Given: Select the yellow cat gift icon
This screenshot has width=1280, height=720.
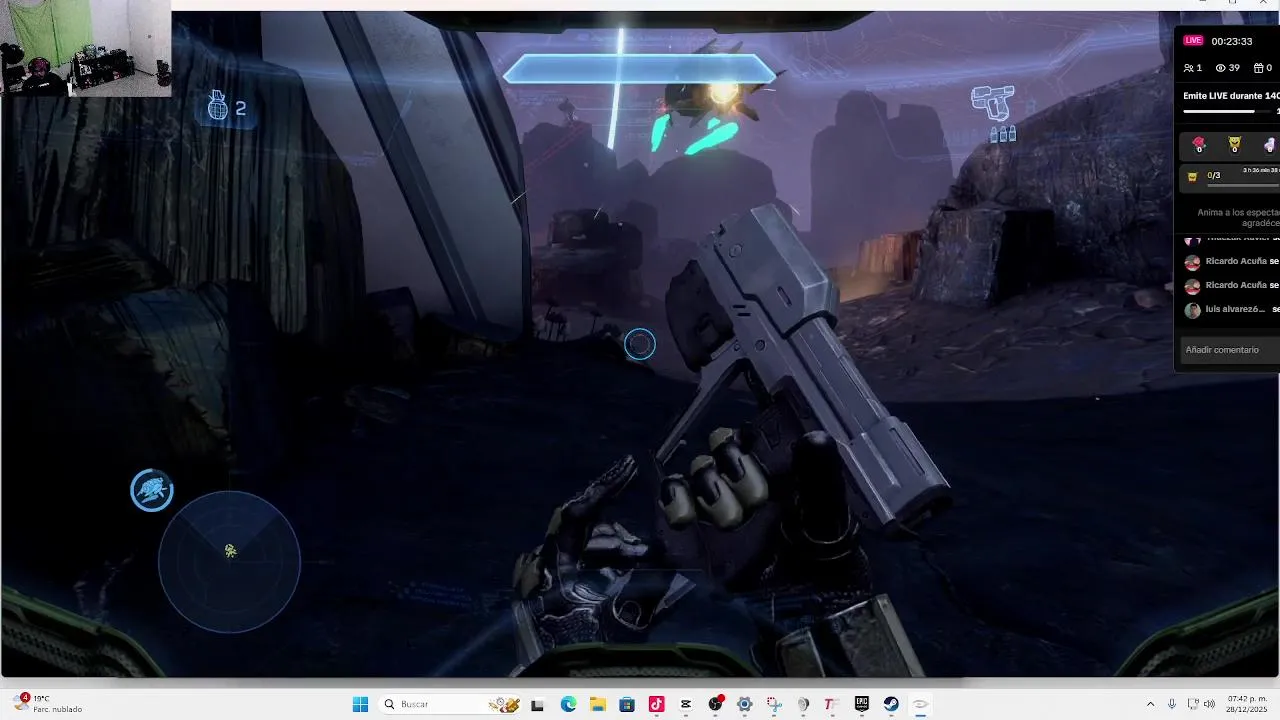Looking at the screenshot, I should (1234, 145).
